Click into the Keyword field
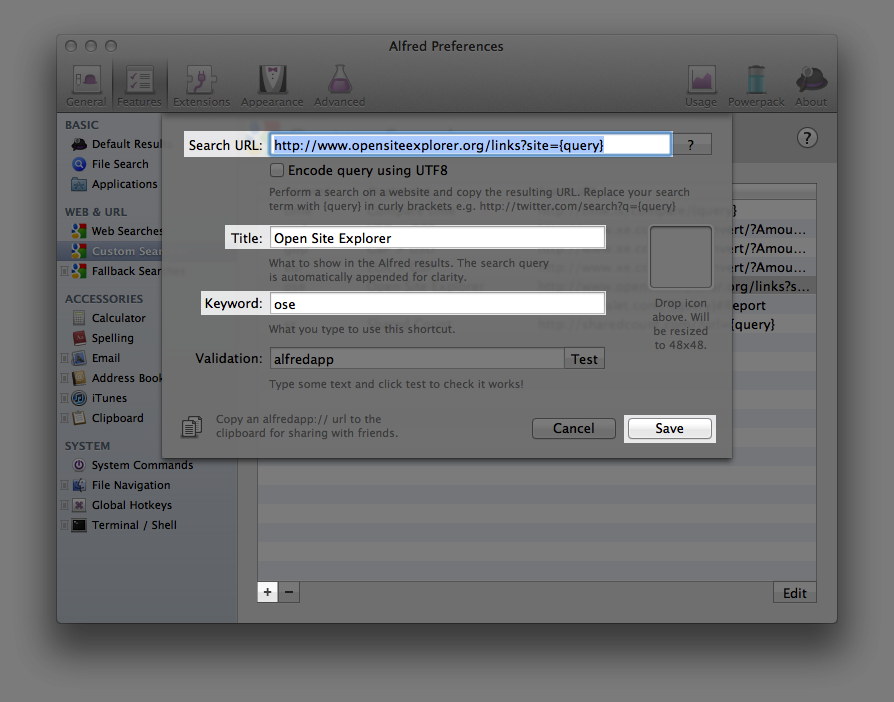Screen dimensions: 894x702 click(437, 304)
